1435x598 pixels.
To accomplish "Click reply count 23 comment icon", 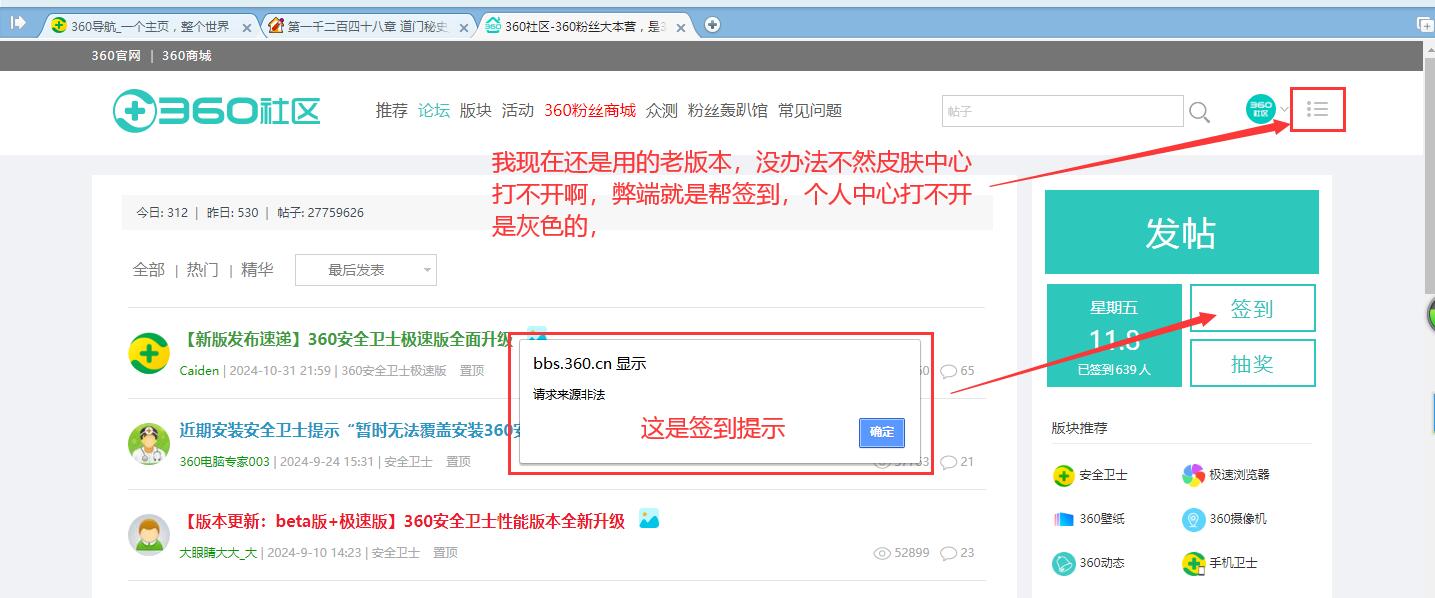I will point(948,553).
